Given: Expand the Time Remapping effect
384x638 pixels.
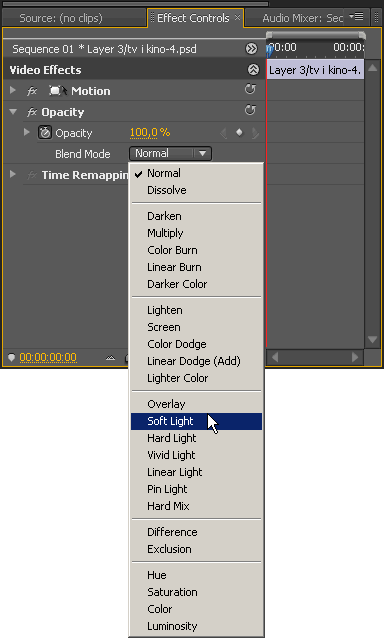Looking at the screenshot, I should click(13, 174).
